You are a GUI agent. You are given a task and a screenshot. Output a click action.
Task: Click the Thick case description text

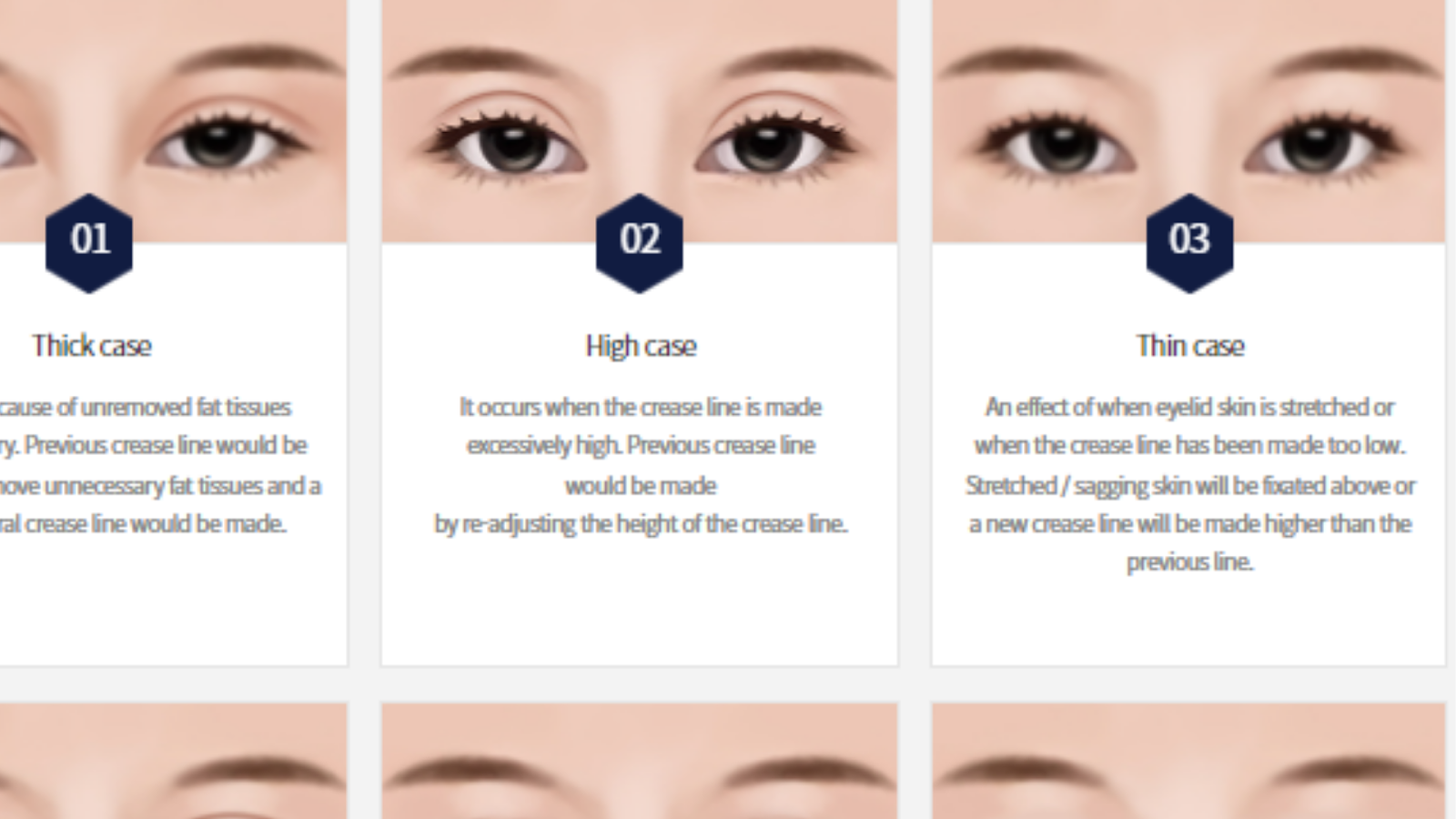click(x=161, y=465)
